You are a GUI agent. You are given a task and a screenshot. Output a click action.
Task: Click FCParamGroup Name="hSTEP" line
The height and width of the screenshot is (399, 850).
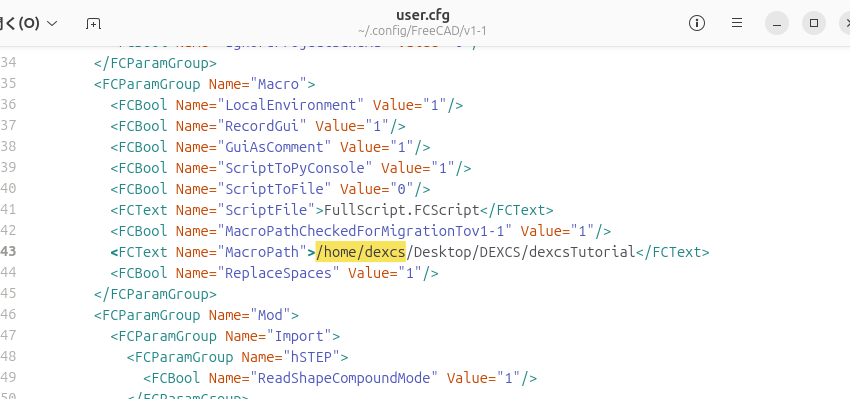point(237,357)
